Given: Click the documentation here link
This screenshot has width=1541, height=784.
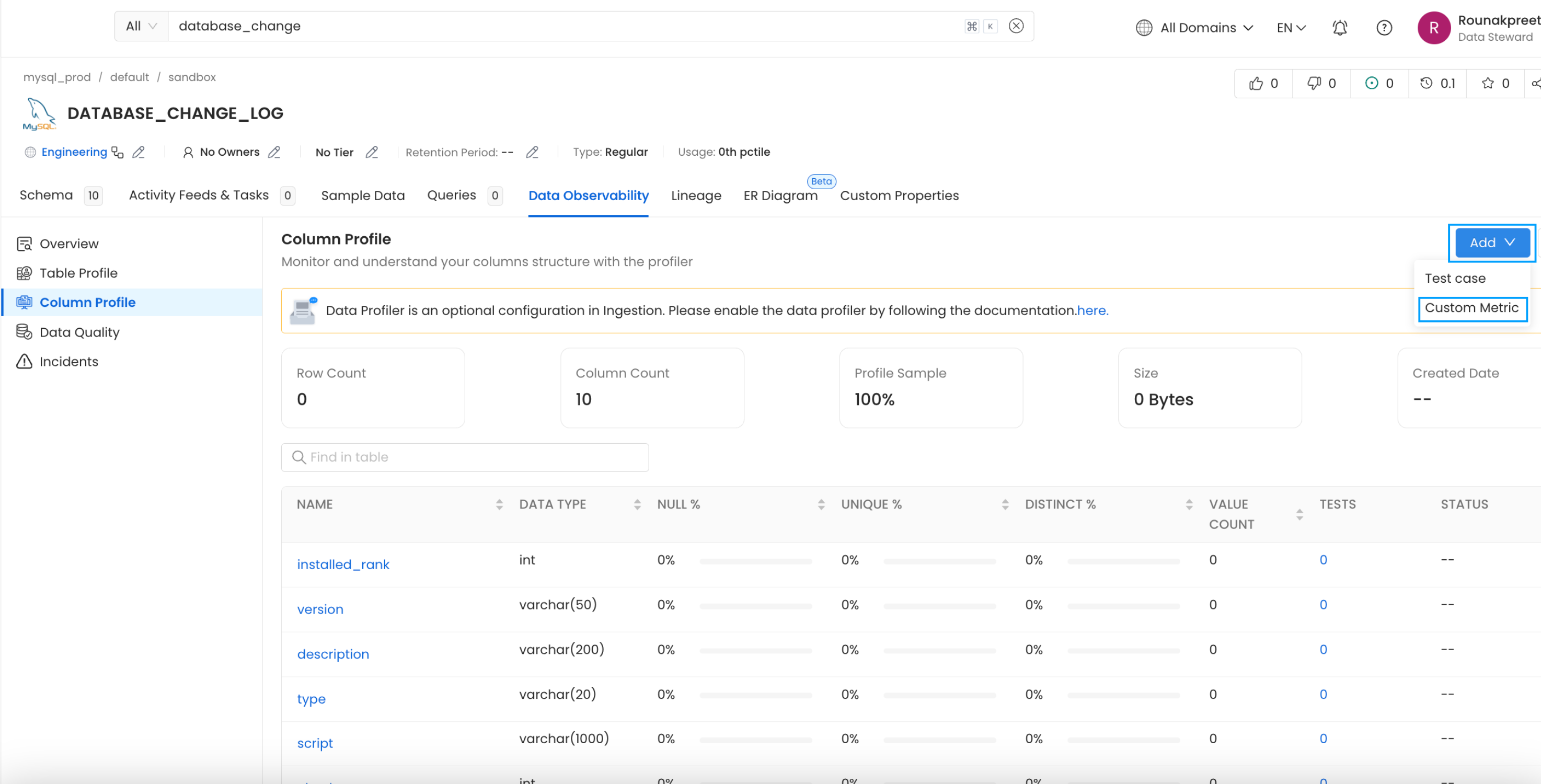Looking at the screenshot, I should 1092,310.
